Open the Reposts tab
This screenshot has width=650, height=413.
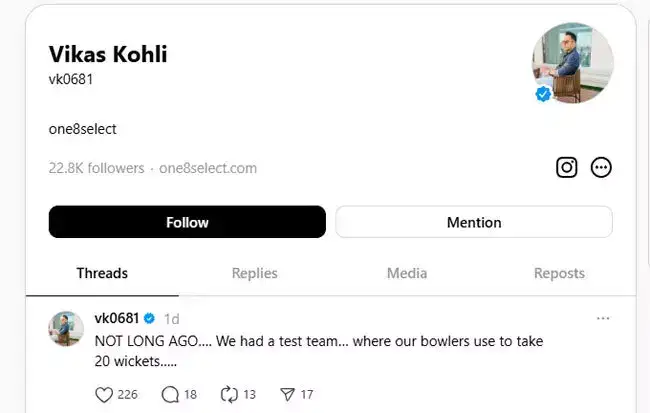[x=559, y=273]
